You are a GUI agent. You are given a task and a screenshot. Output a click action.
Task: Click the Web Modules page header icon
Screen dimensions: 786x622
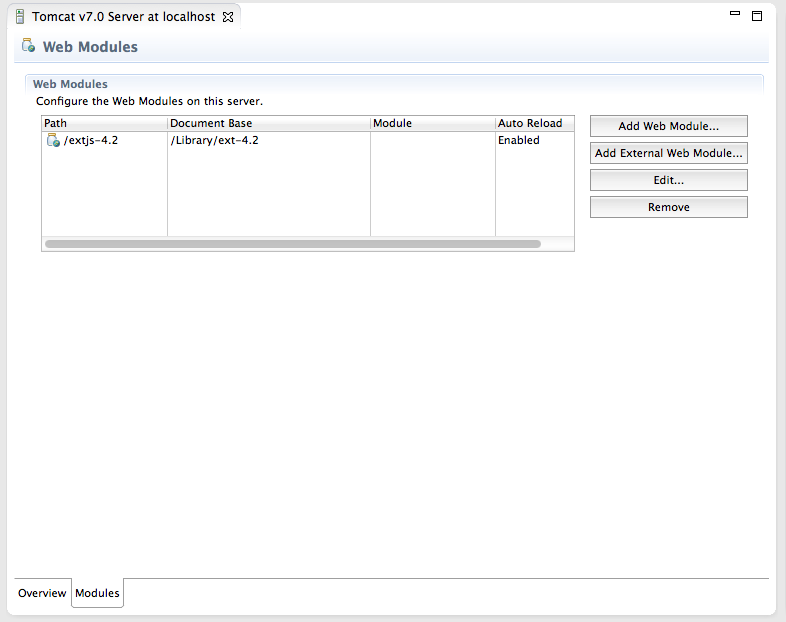pos(28,46)
